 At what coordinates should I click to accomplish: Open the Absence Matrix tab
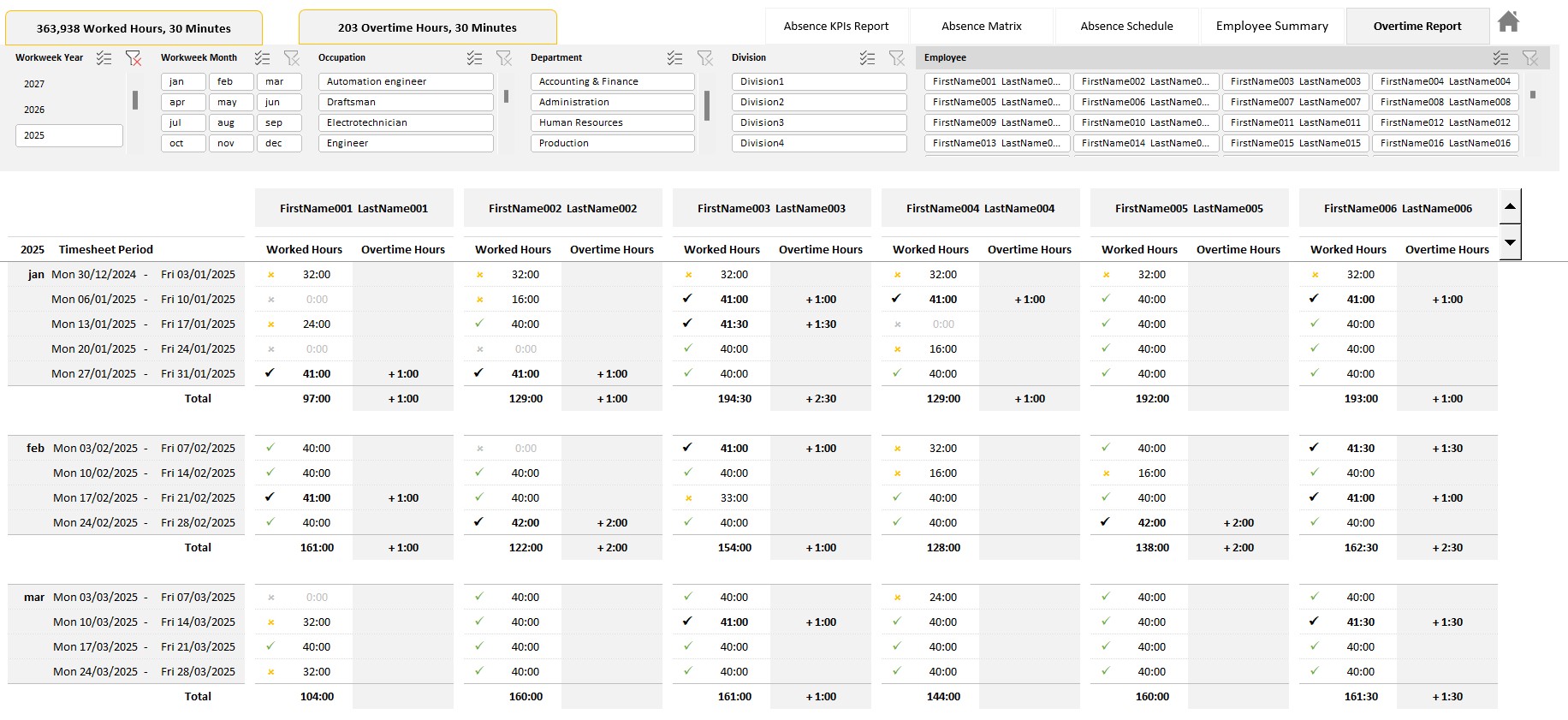click(981, 27)
